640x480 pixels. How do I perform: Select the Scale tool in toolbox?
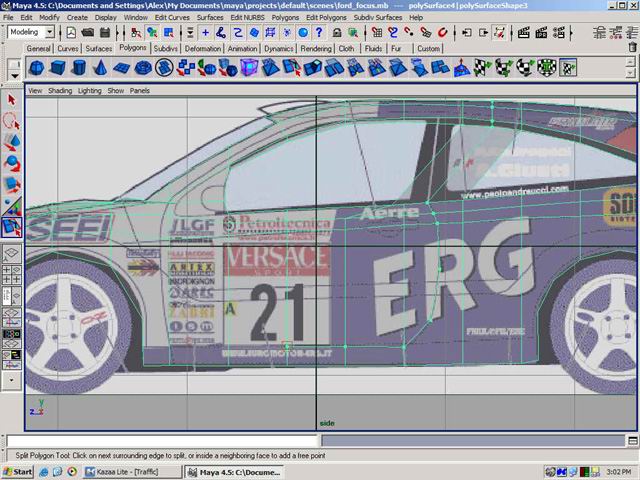click(x=12, y=184)
